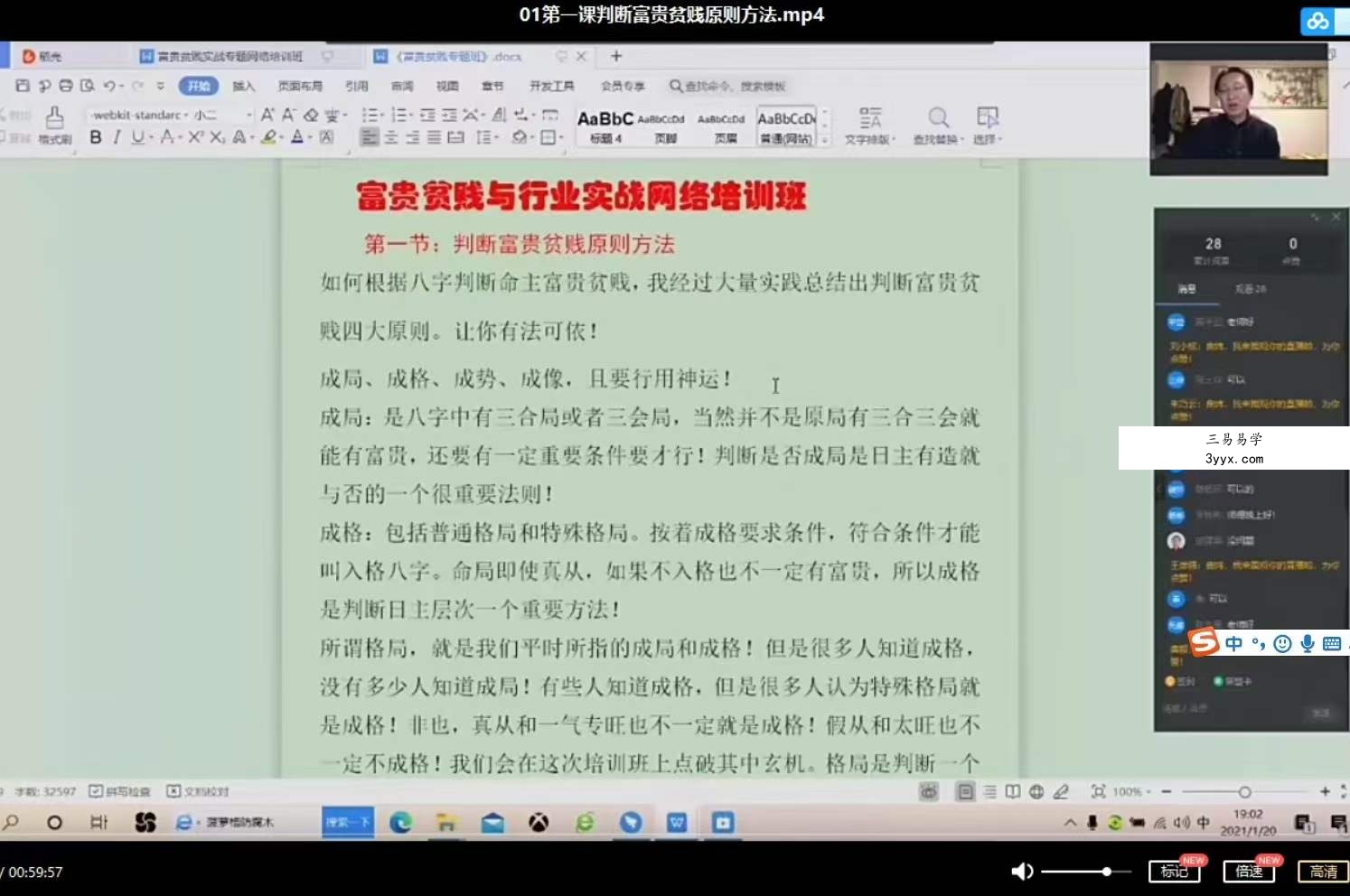
Task: Mute the video player volume
Action: coord(1022,872)
